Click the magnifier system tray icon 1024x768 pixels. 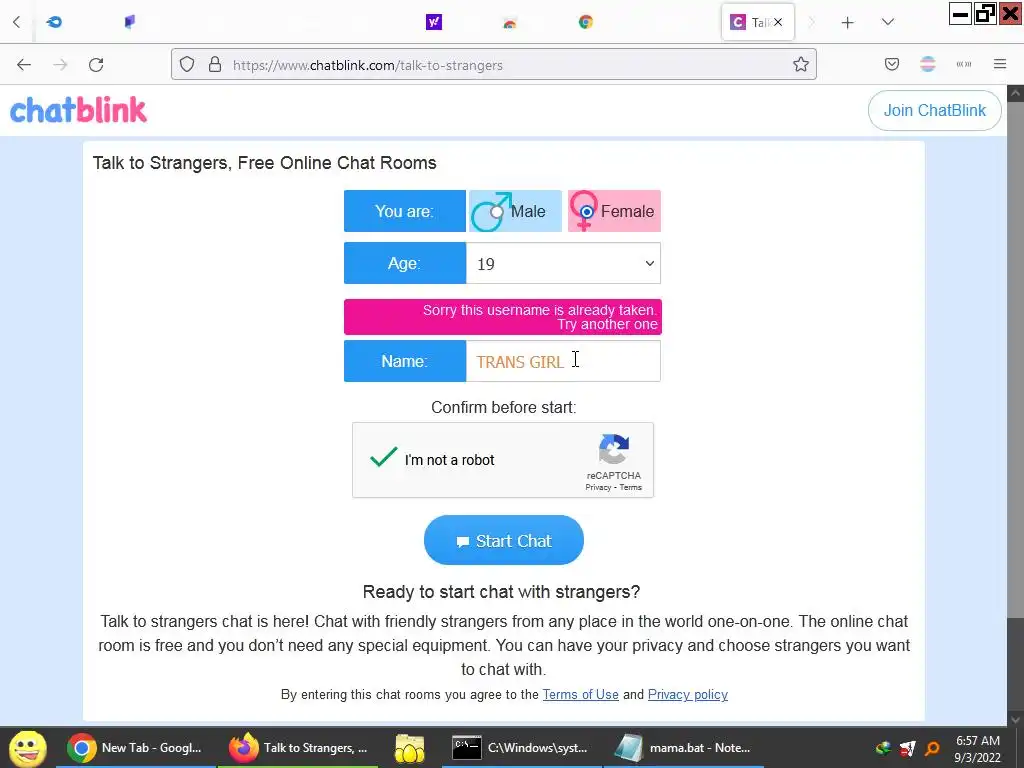pos(932,748)
